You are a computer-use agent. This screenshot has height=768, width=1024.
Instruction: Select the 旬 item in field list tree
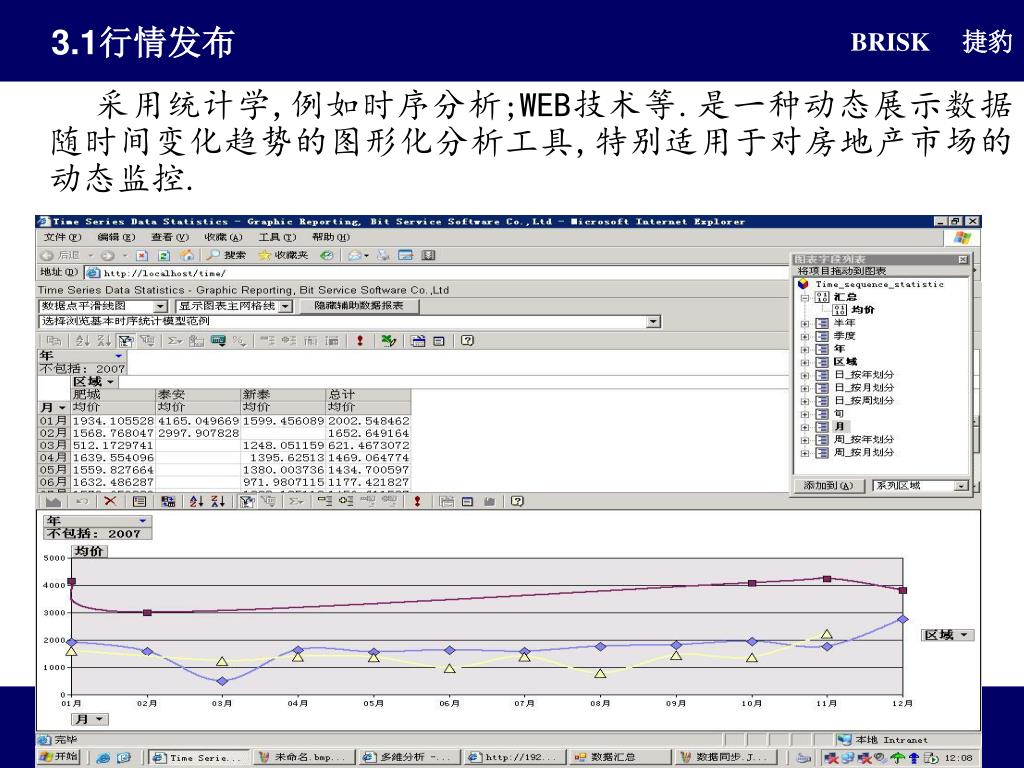(x=839, y=413)
